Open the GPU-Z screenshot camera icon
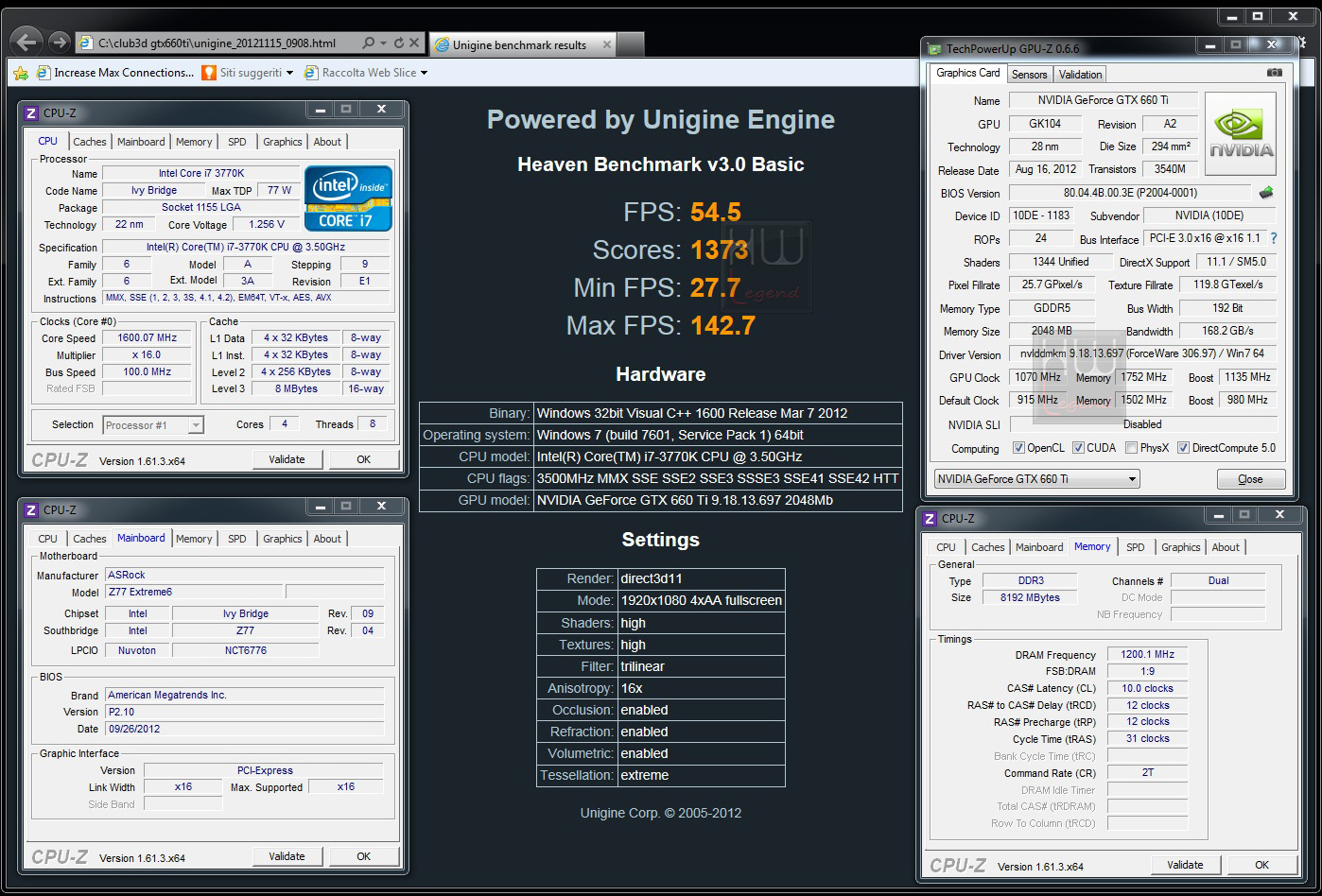 tap(1274, 73)
